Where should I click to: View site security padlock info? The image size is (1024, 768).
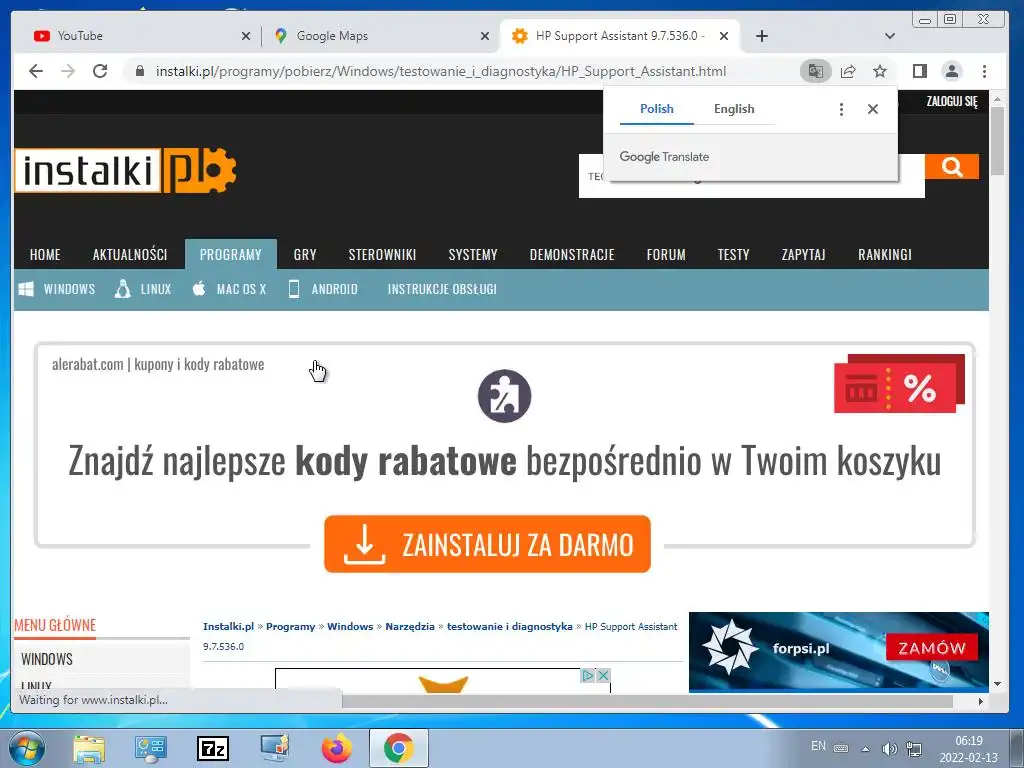click(x=139, y=71)
